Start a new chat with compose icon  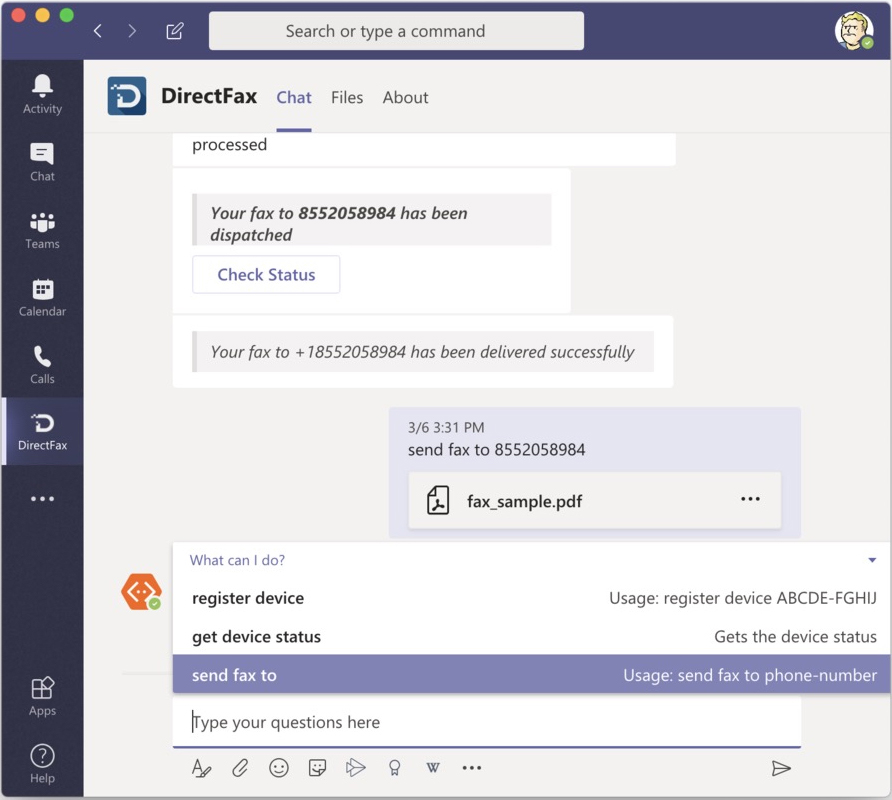point(175,31)
